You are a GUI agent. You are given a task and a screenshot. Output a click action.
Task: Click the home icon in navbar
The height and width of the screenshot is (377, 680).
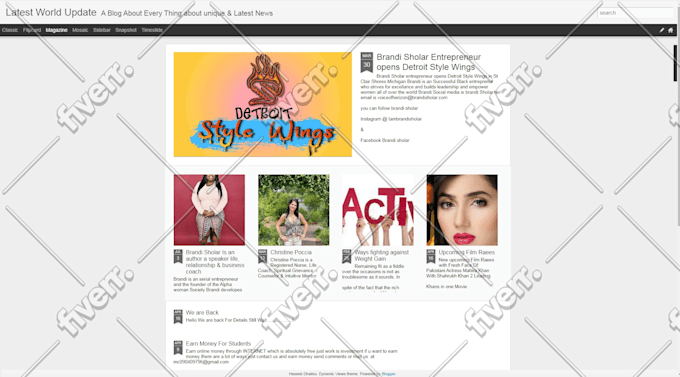coord(670,30)
